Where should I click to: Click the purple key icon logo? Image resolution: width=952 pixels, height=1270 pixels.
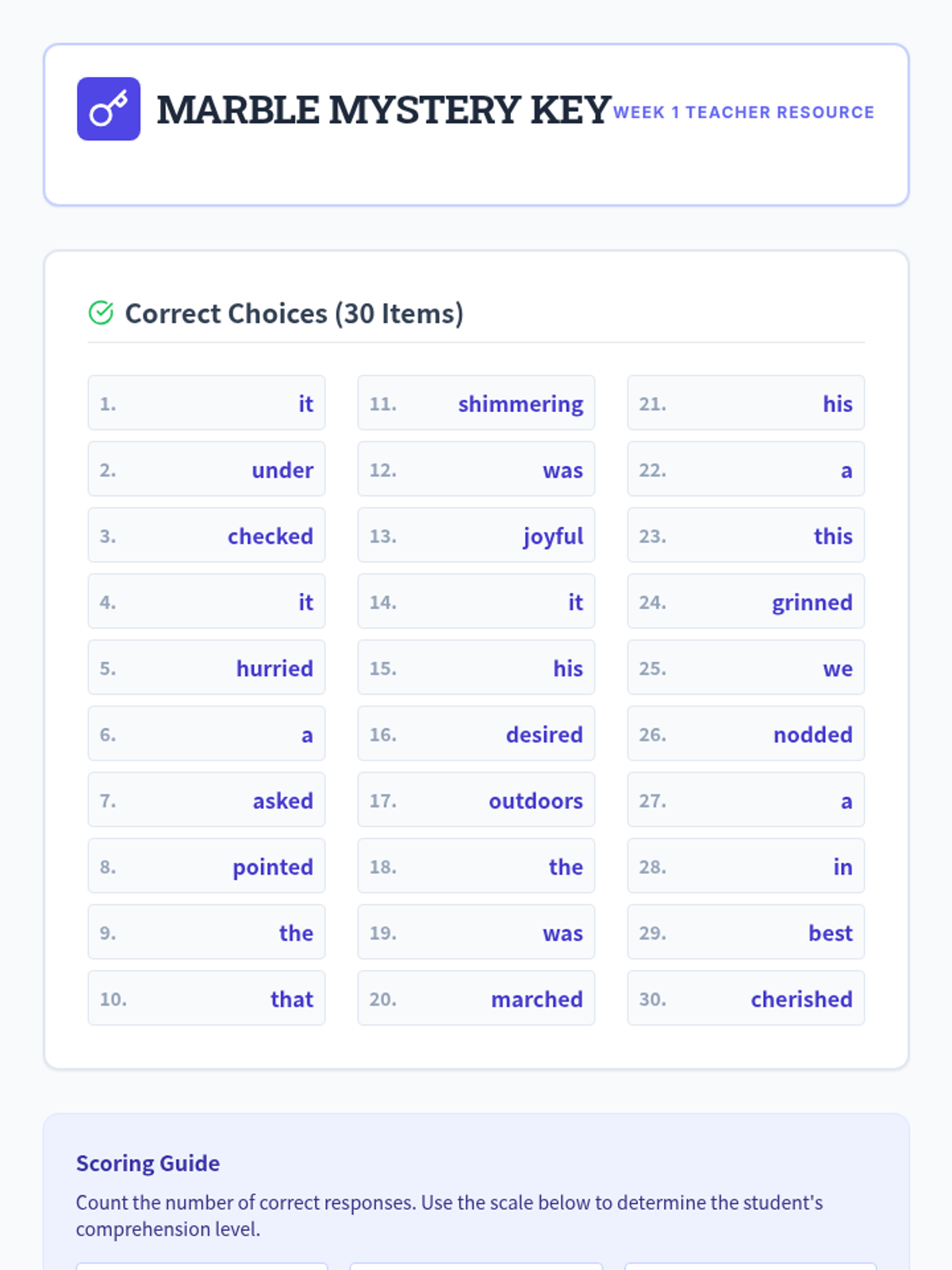click(109, 109)
